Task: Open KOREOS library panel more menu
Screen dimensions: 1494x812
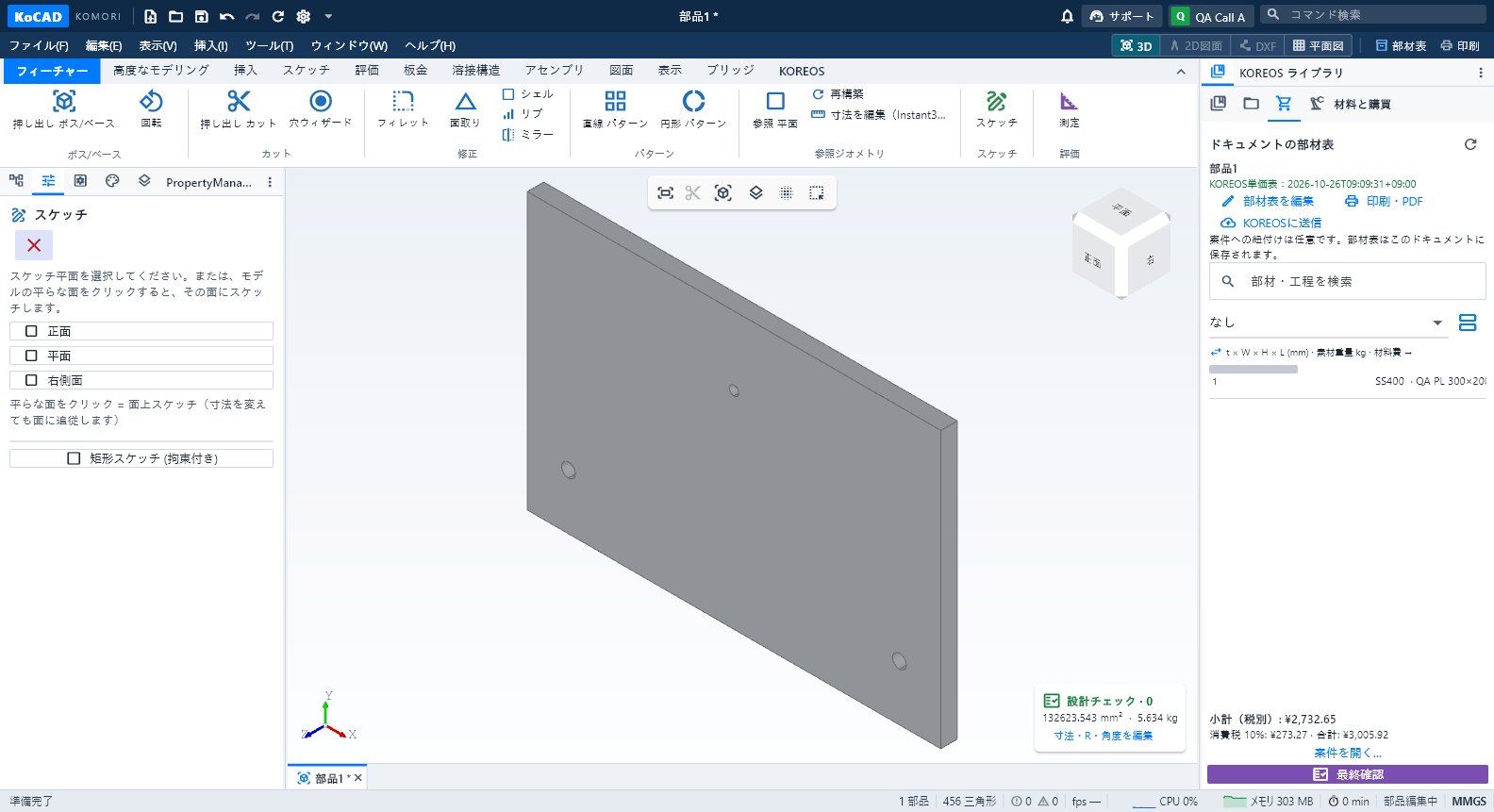Action: point(1480,73)
